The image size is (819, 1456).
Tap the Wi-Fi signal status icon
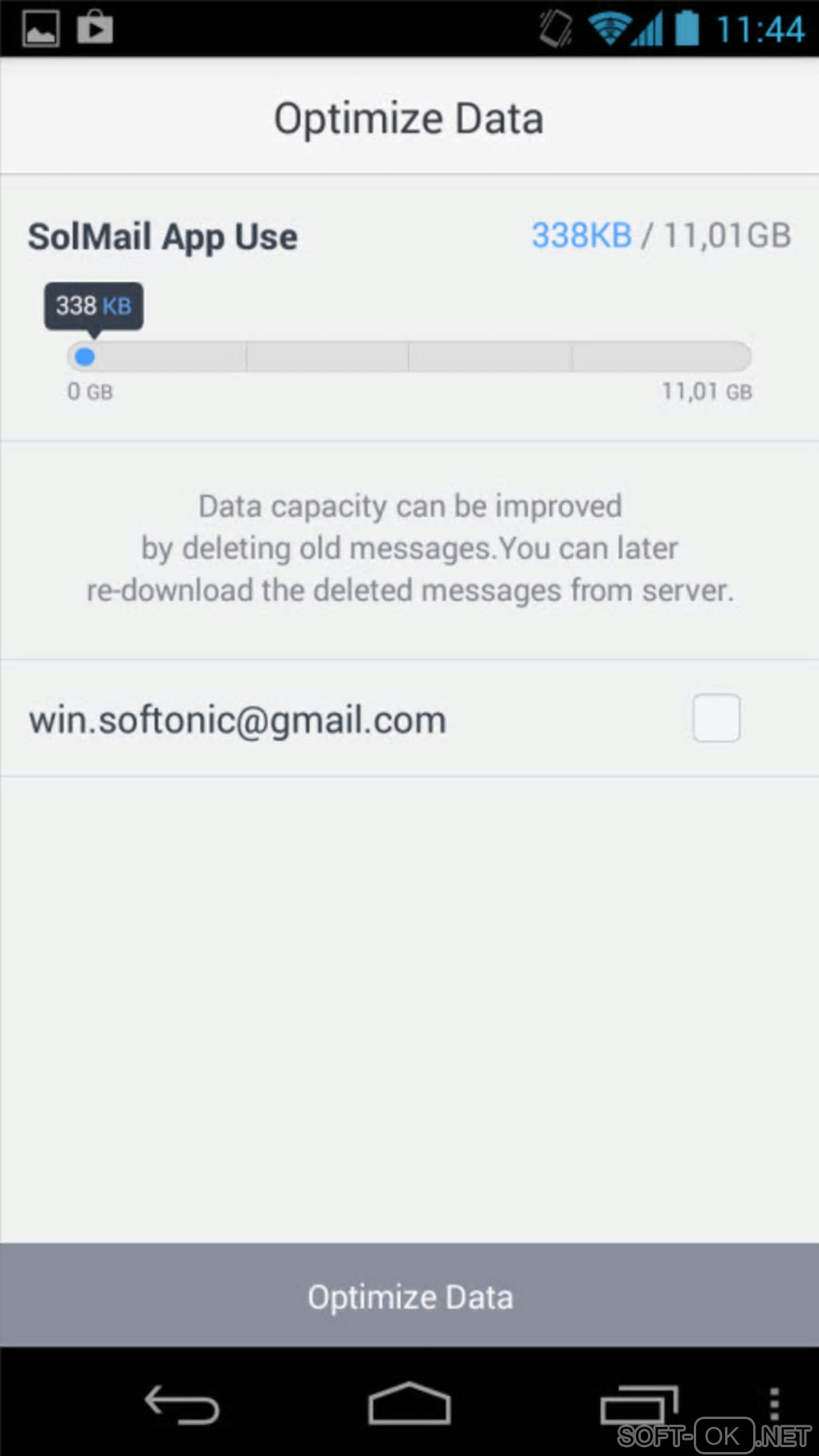point(609,29)
